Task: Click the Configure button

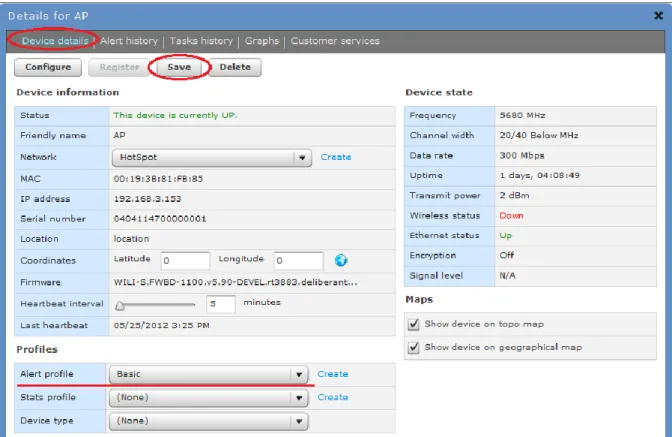Action: click(48, 67)
